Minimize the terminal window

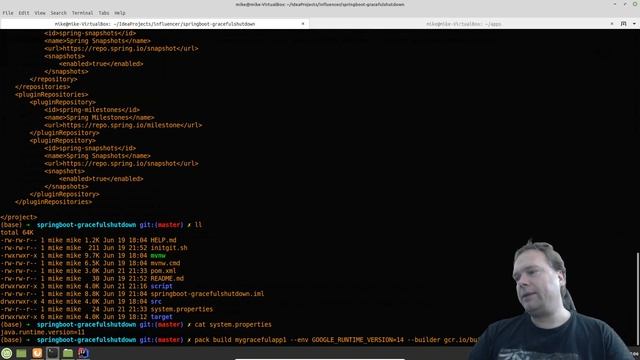[x=615, y=4]
